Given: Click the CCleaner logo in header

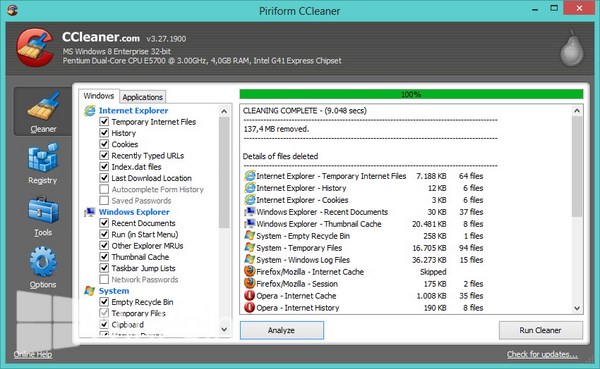Looking at the screenshot, I should [35, 47].
